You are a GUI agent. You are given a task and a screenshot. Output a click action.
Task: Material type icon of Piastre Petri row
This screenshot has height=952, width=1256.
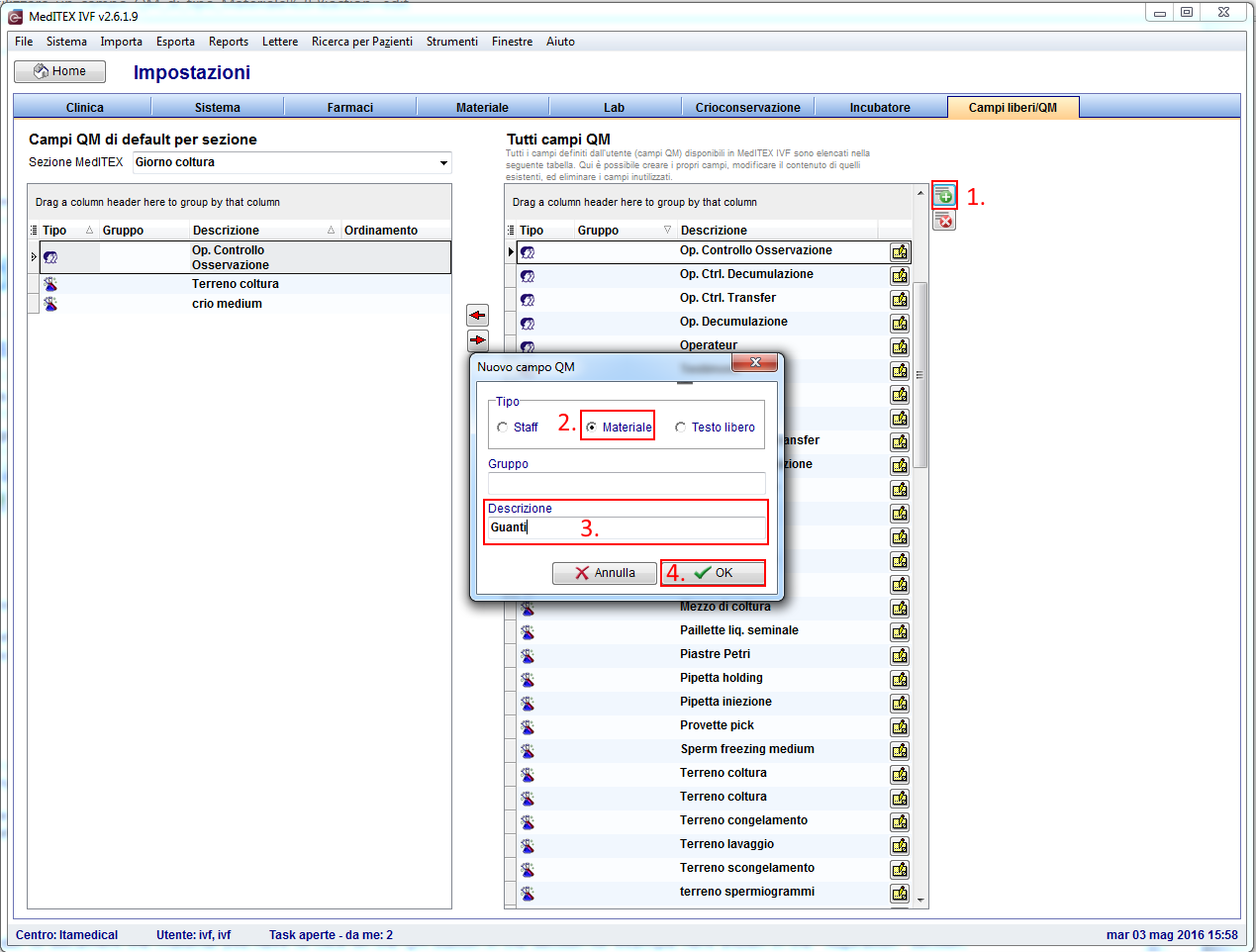[x=528, y=655]
